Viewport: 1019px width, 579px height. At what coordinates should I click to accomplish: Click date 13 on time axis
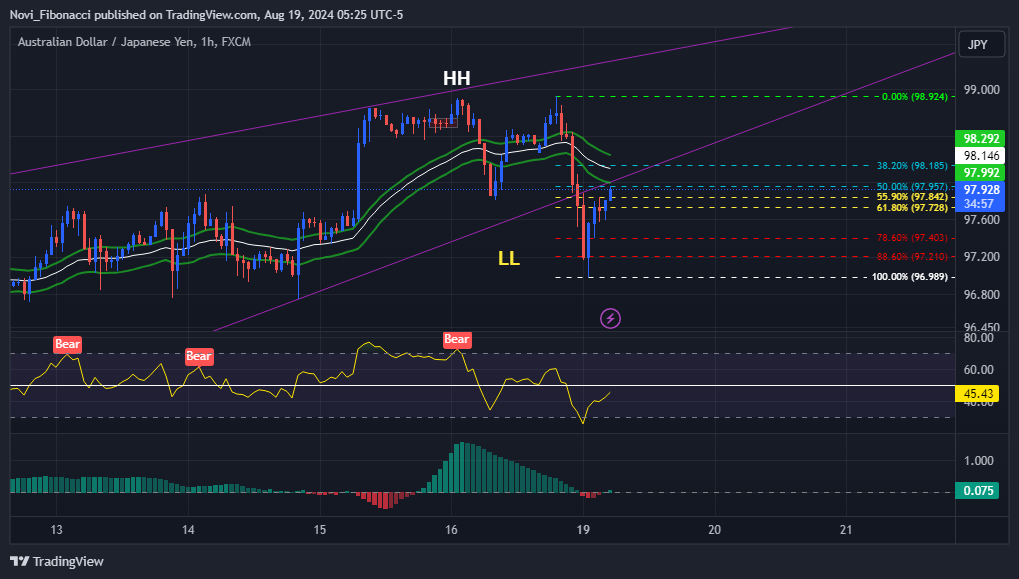click(57, 530)
